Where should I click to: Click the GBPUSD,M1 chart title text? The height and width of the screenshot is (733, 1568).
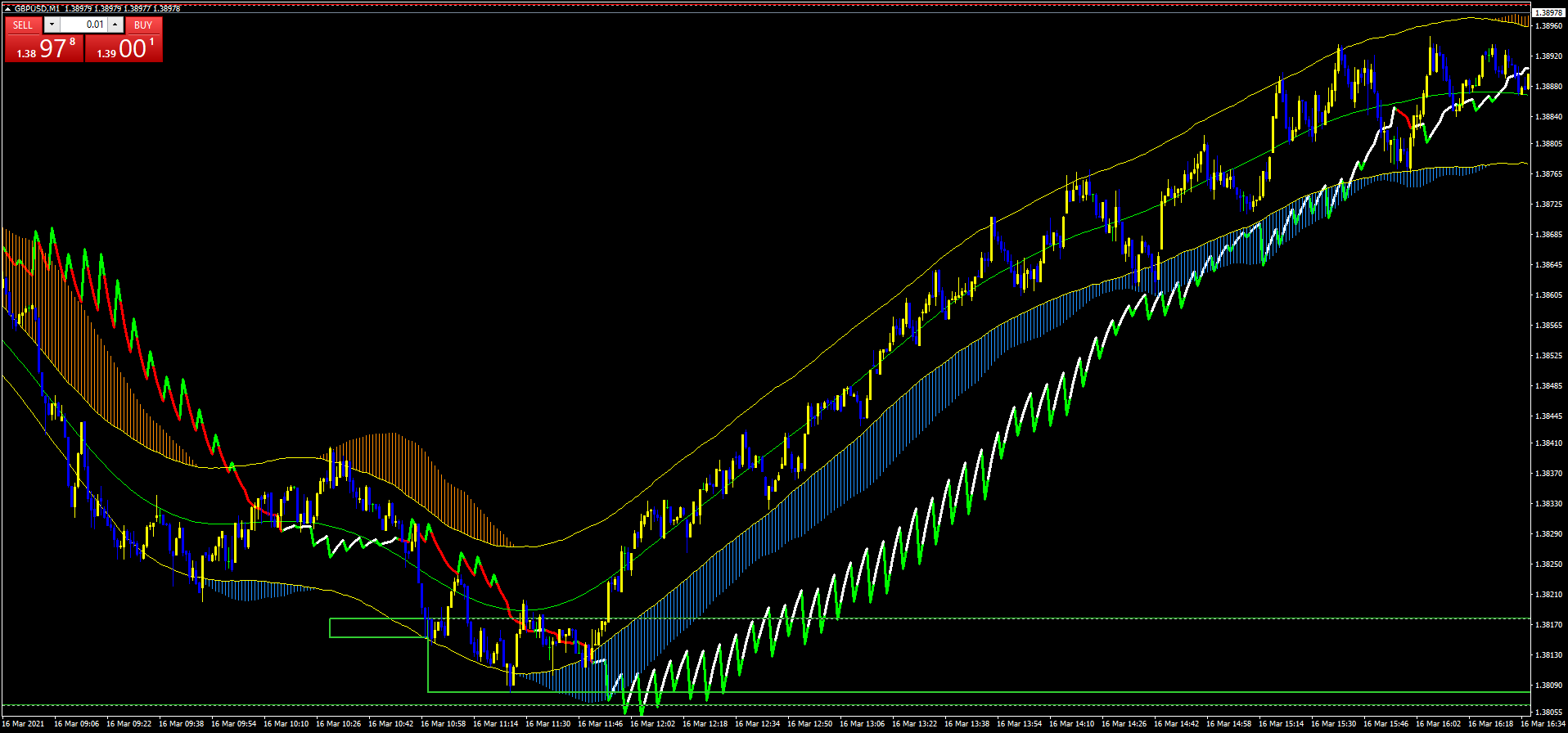(x=37, y=9)
